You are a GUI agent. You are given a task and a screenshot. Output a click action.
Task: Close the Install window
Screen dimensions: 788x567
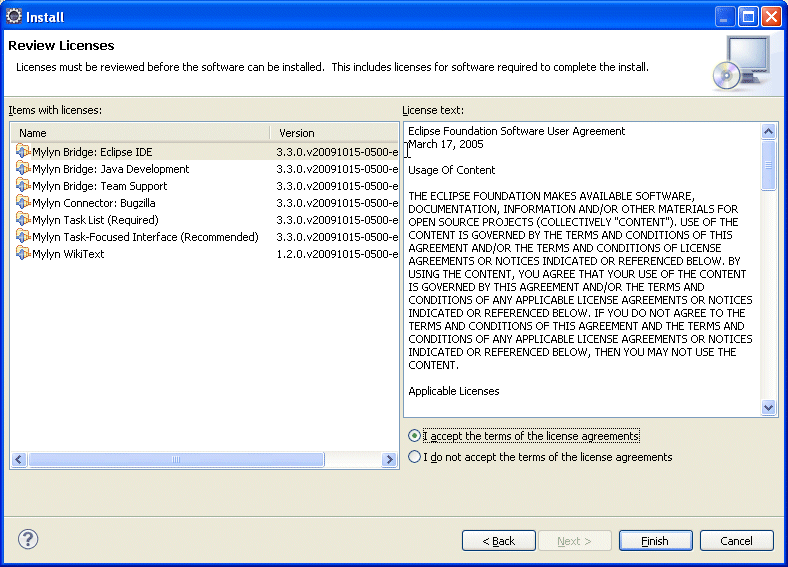(771, 17)
